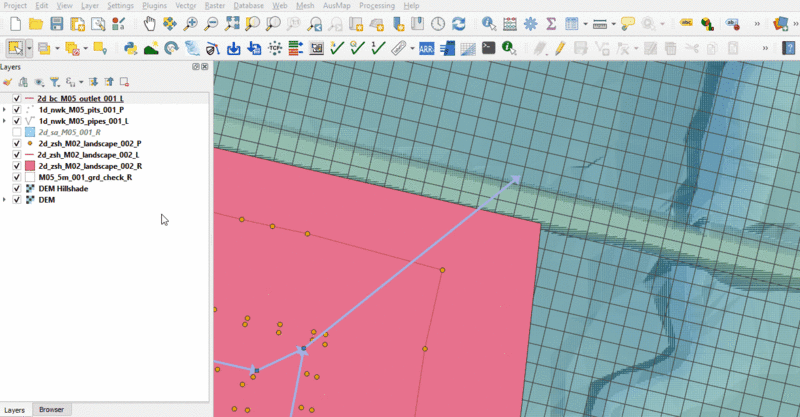
Task: Open the select features tool dropdown arrow
Action: pyautogui.click(x=30, y=47)
